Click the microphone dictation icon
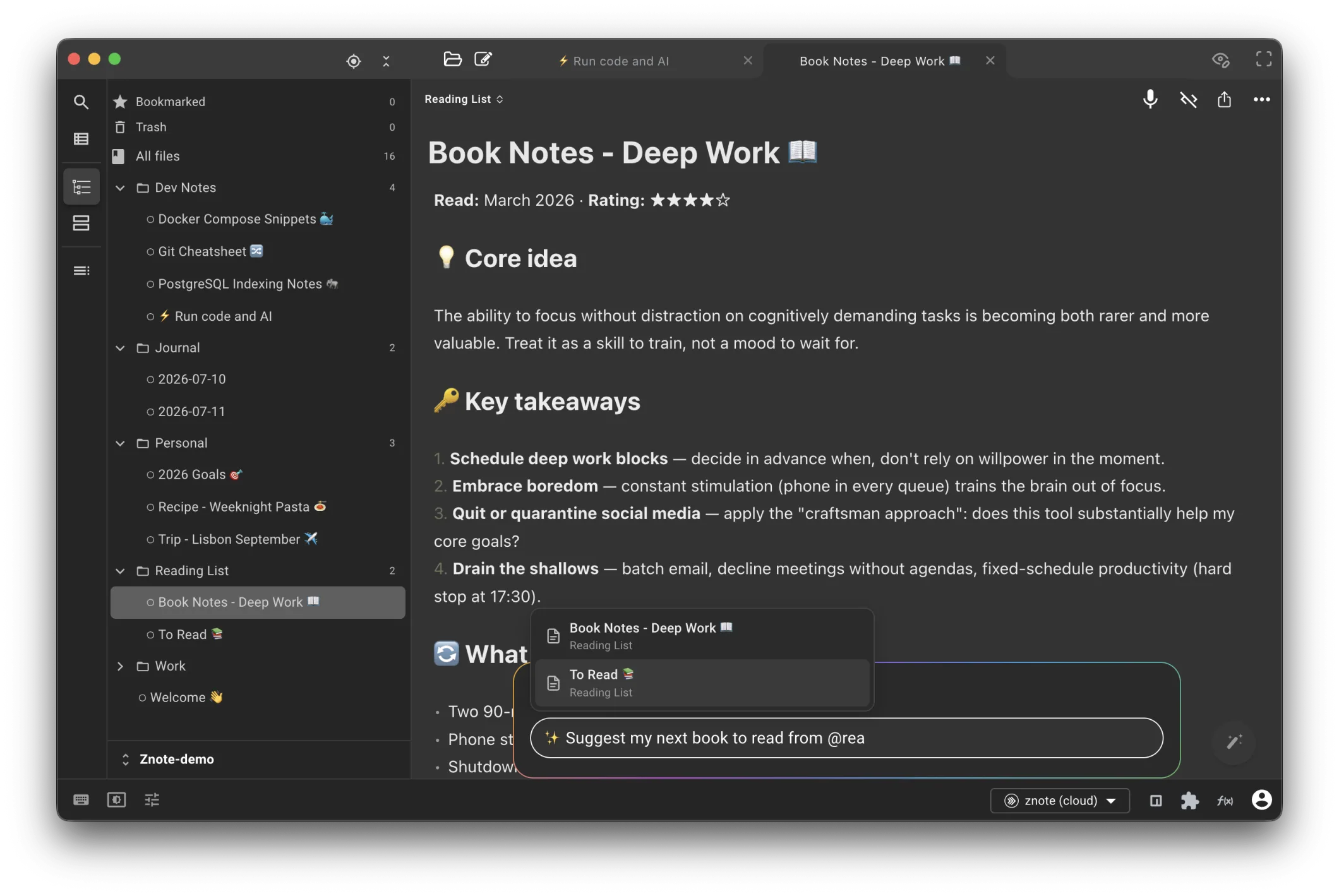 [1150, 99]
